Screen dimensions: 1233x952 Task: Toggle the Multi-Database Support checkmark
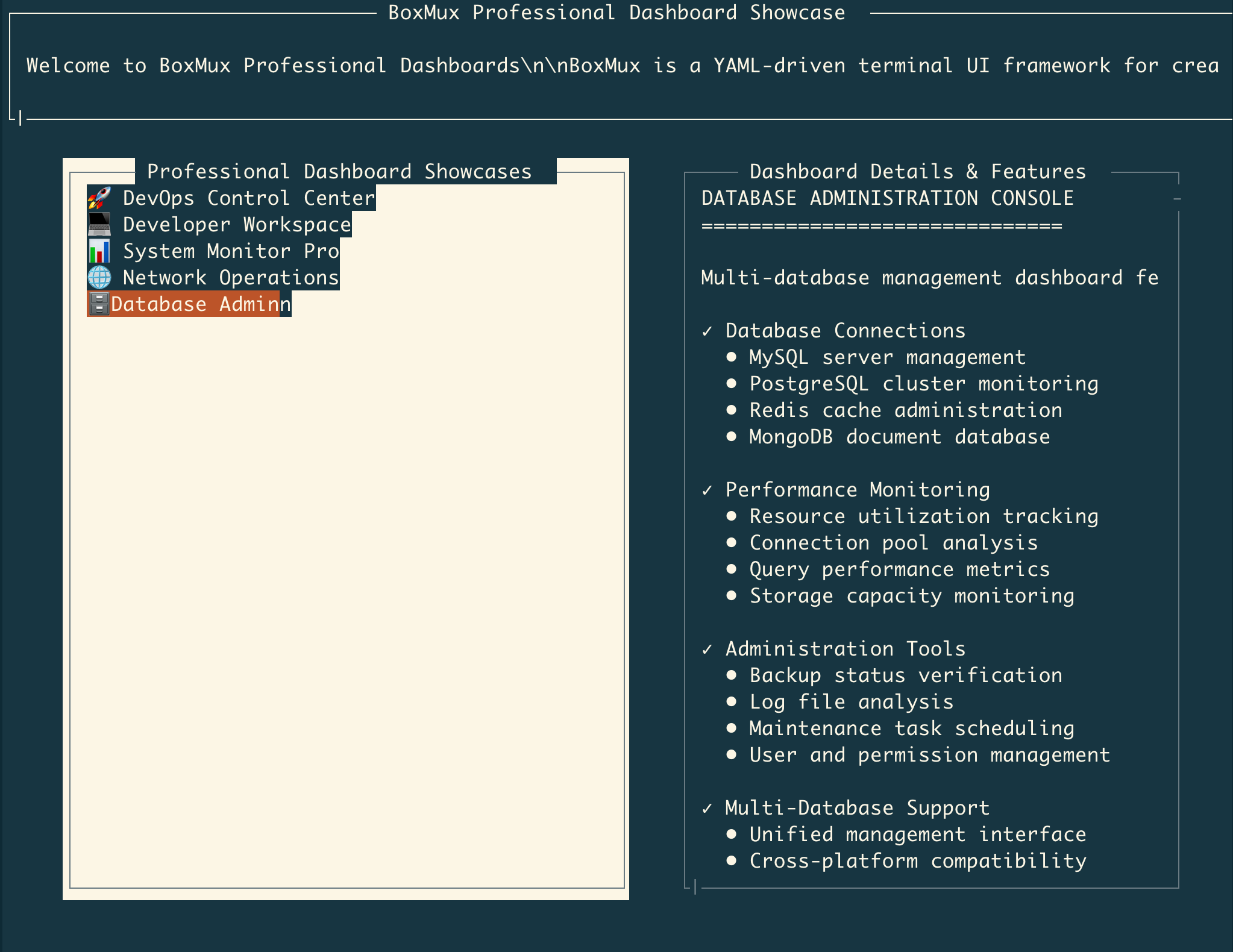click(708, 807)
